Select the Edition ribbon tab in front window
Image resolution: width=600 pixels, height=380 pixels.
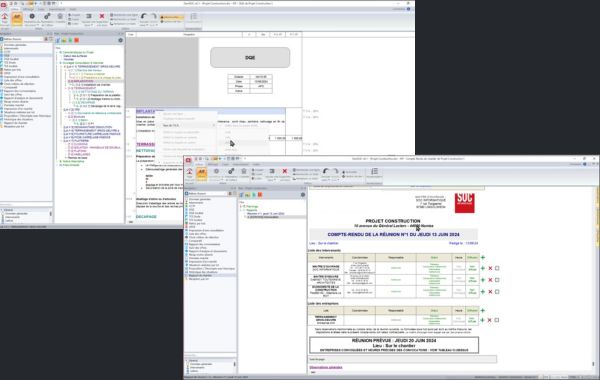click(200, 165)
